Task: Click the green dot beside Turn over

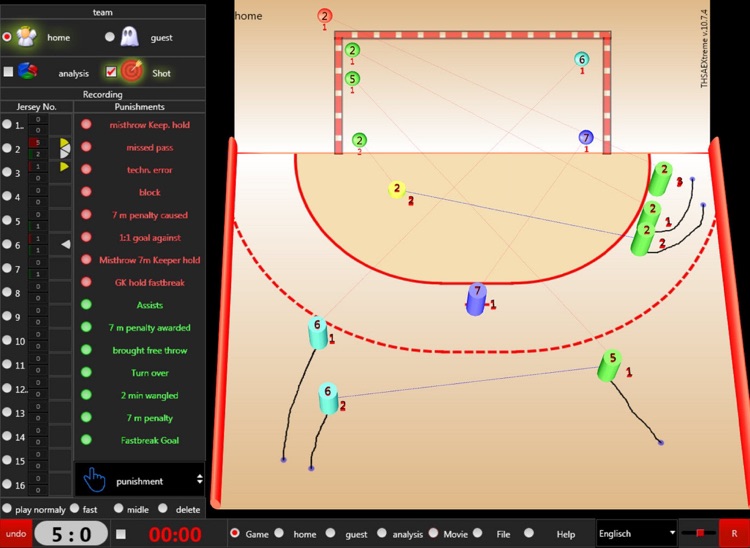Action: click(86, 373)
